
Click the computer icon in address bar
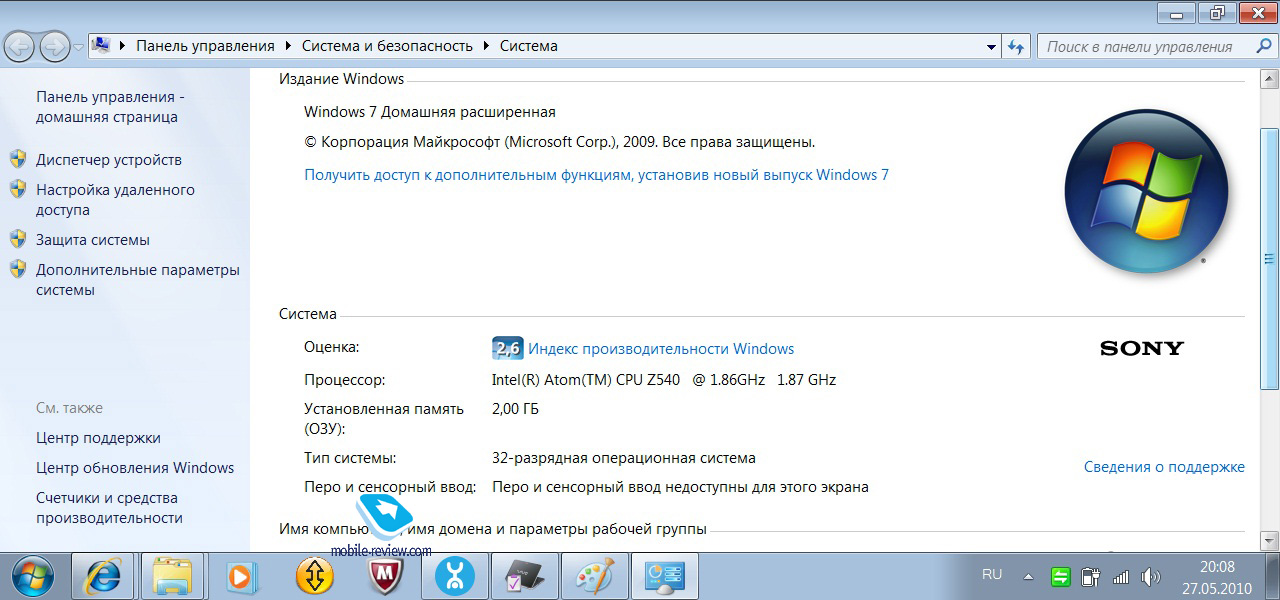click(101, 45)
